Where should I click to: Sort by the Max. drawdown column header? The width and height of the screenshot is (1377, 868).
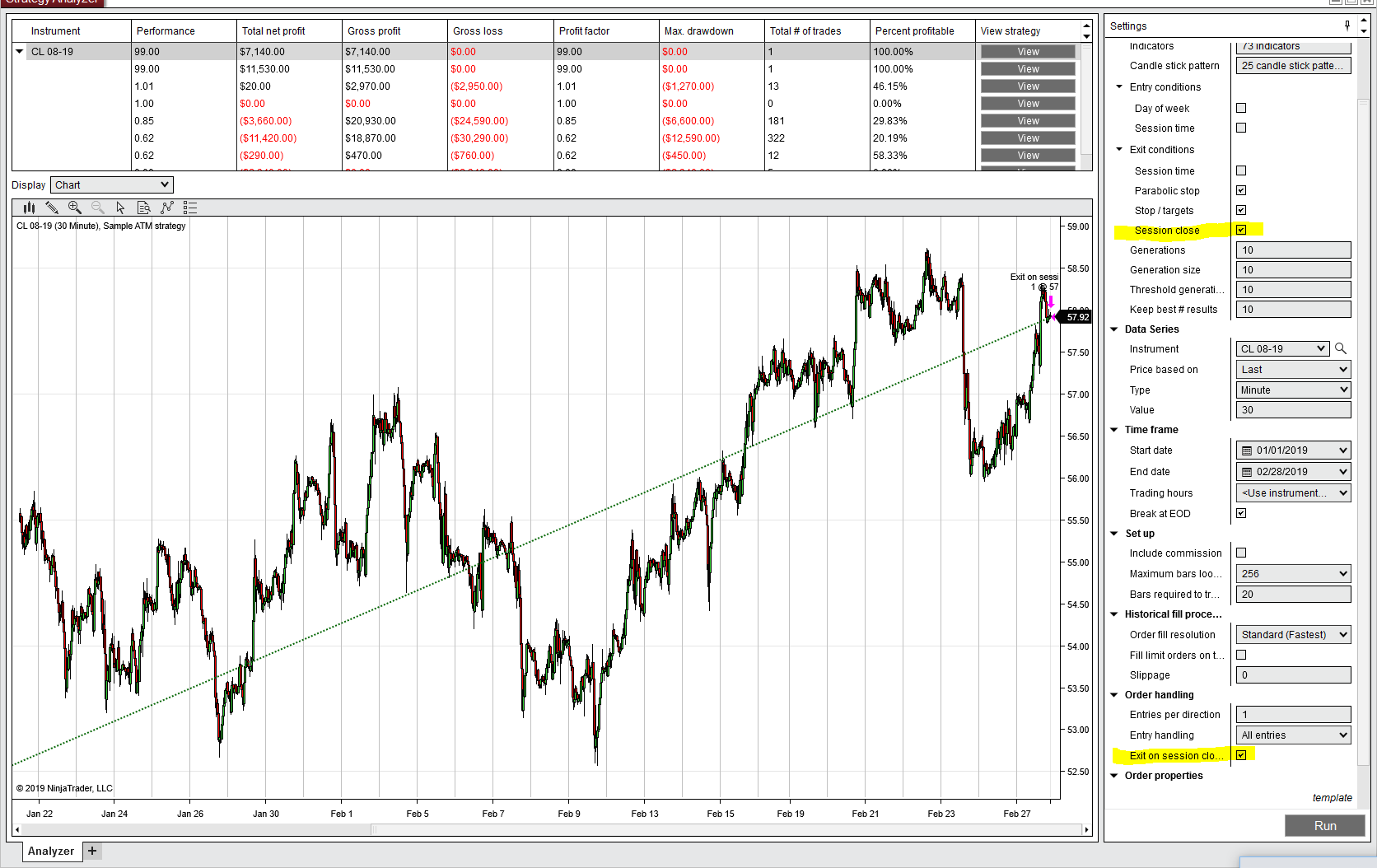tap(712, 31)
